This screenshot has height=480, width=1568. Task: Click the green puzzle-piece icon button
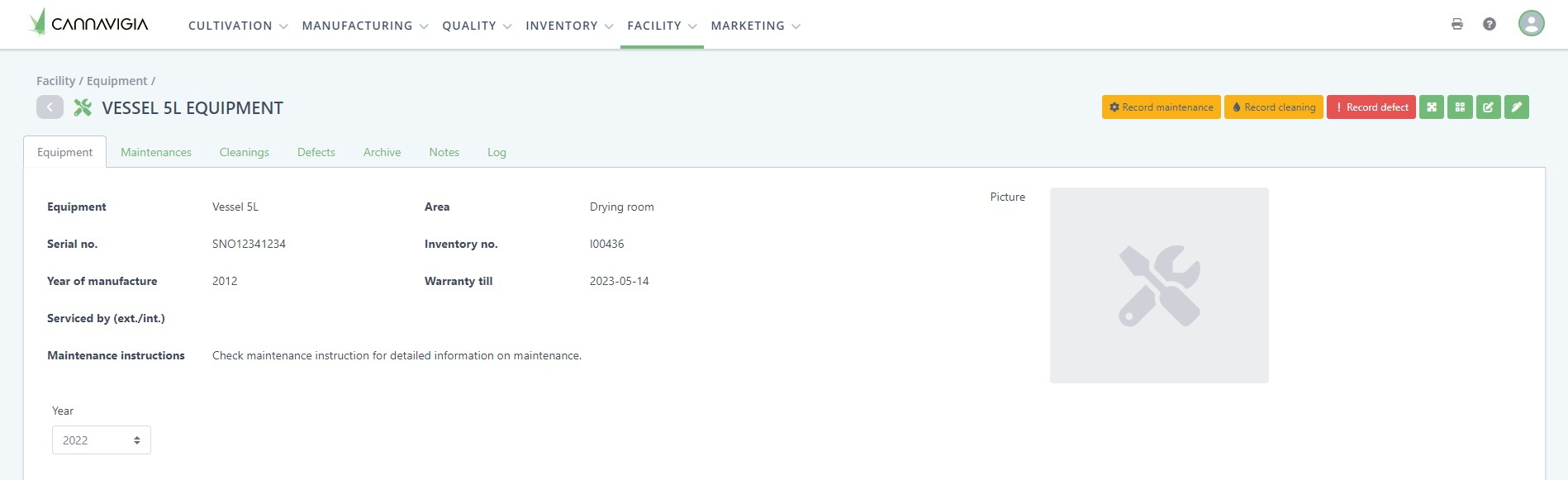pos(1432,107)
